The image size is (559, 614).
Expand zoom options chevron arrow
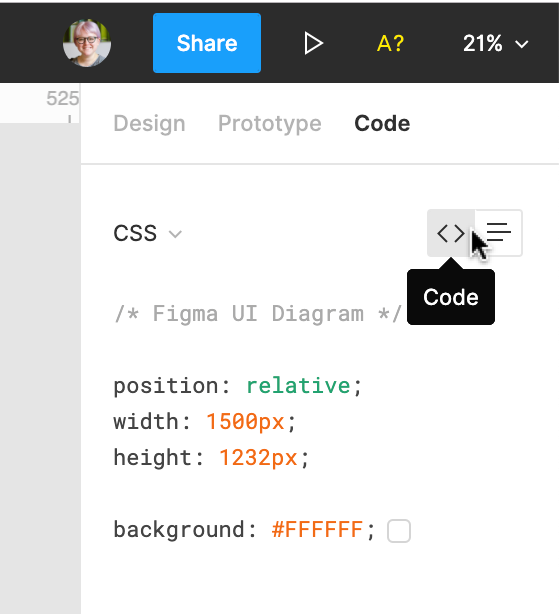(522, 44)
